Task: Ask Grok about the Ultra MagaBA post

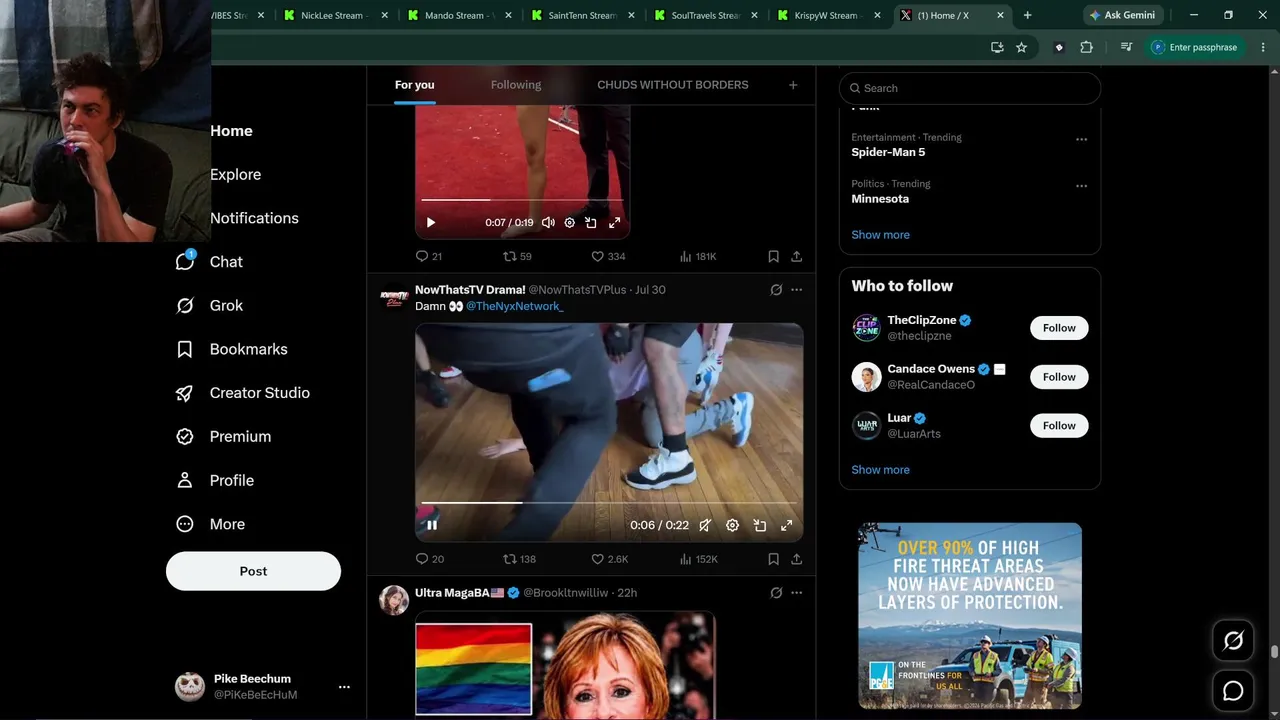Action: coord(776,593)
